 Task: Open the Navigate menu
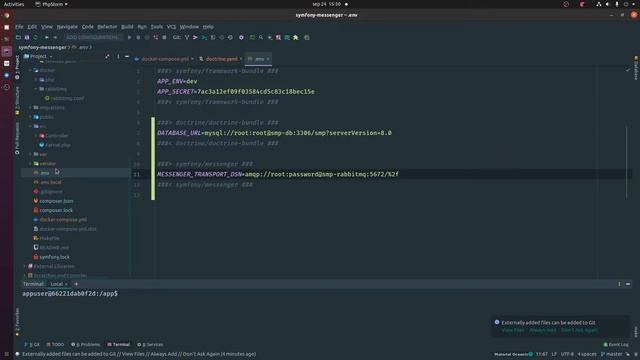tap(67, 27)
